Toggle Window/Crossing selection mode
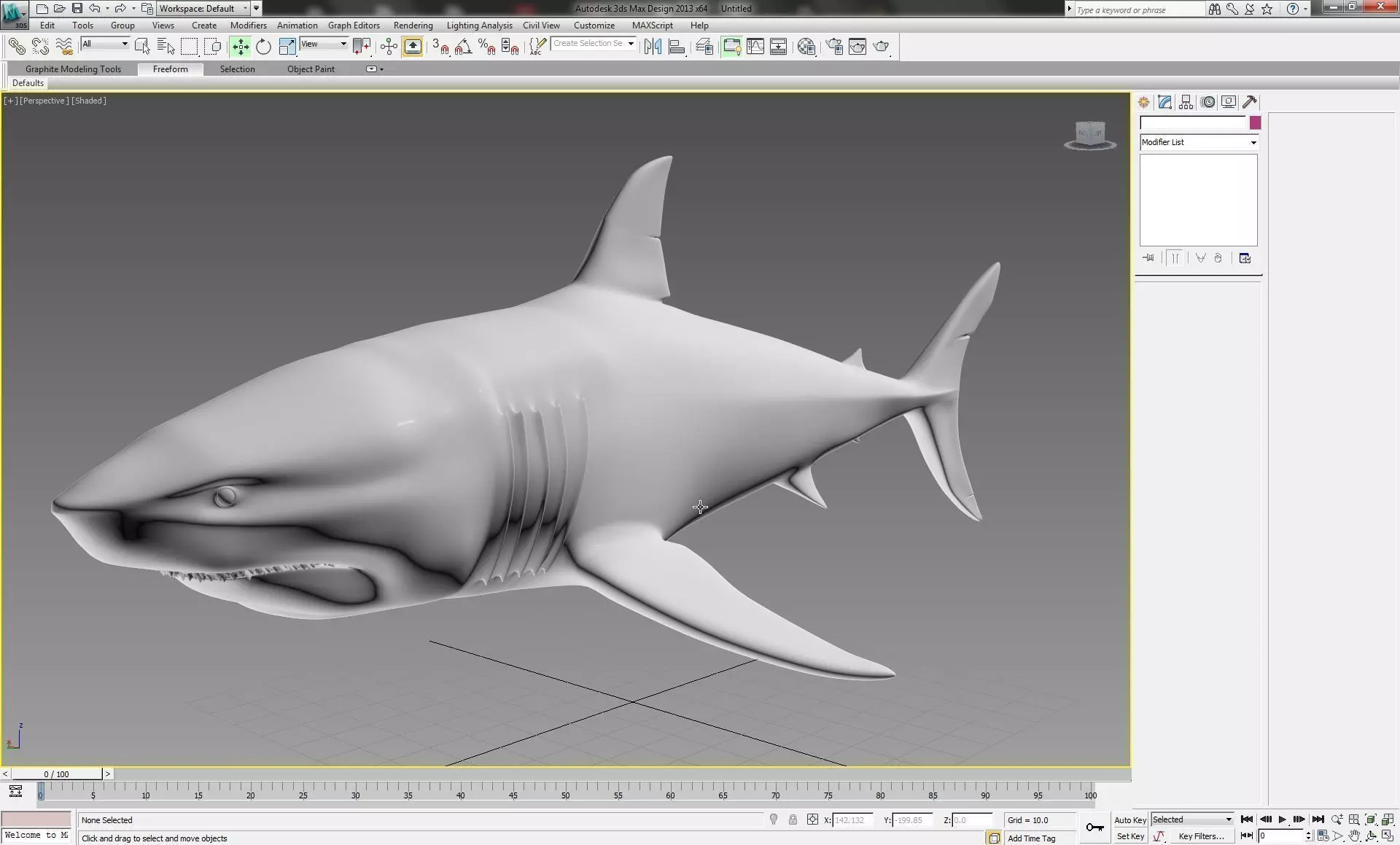Screen dimensions: 1400x845 212,47
